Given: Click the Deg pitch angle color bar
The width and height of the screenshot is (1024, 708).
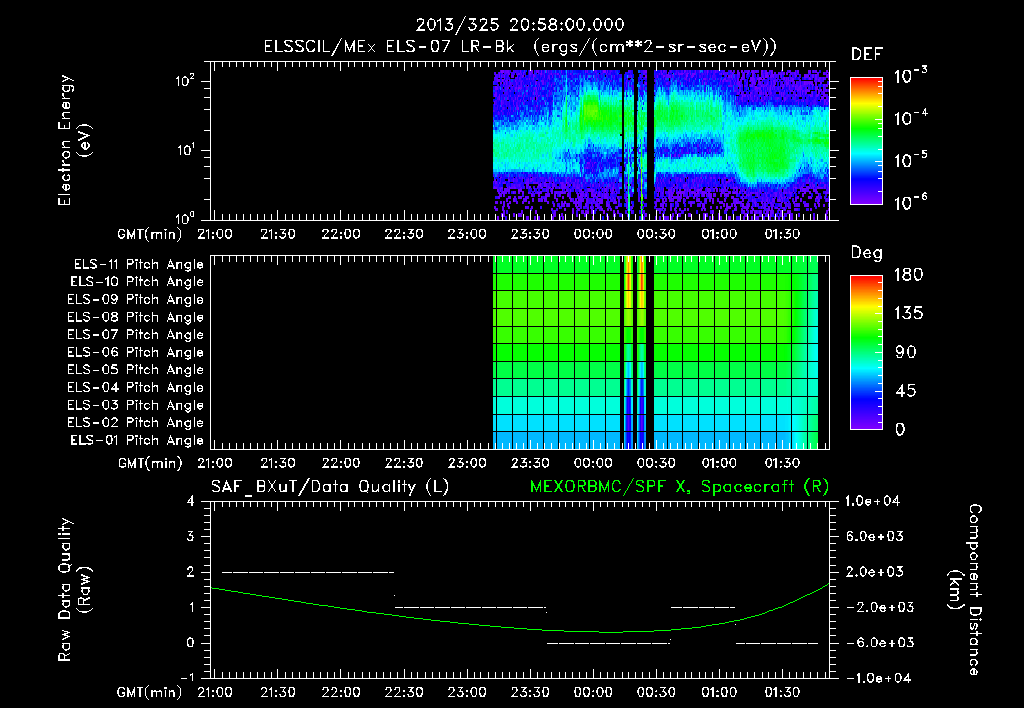Looking at the screenshot, I should point(866,352).
